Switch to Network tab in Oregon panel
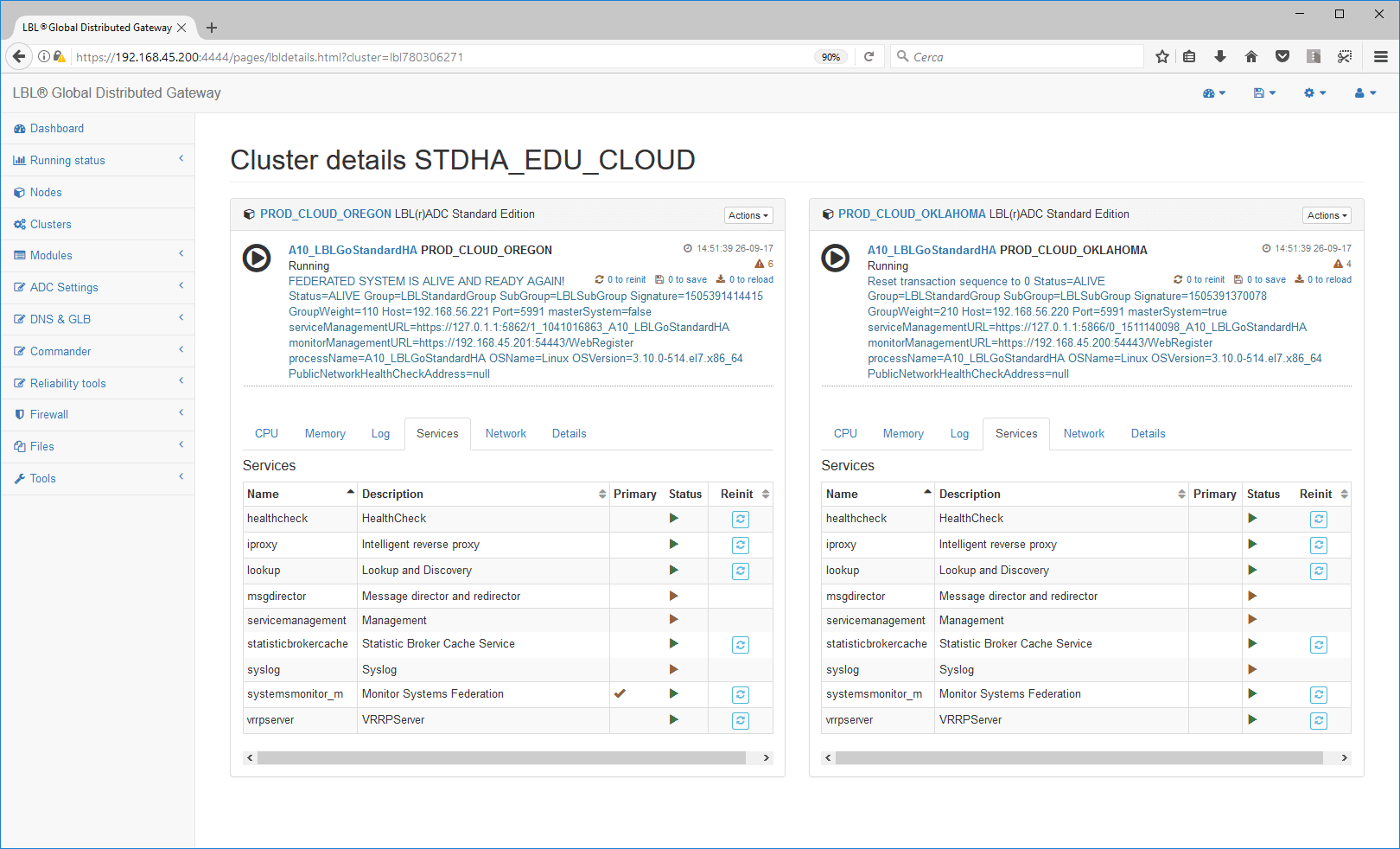Image resolution: width=1400 pixels, height=849 pixels. 506,433
